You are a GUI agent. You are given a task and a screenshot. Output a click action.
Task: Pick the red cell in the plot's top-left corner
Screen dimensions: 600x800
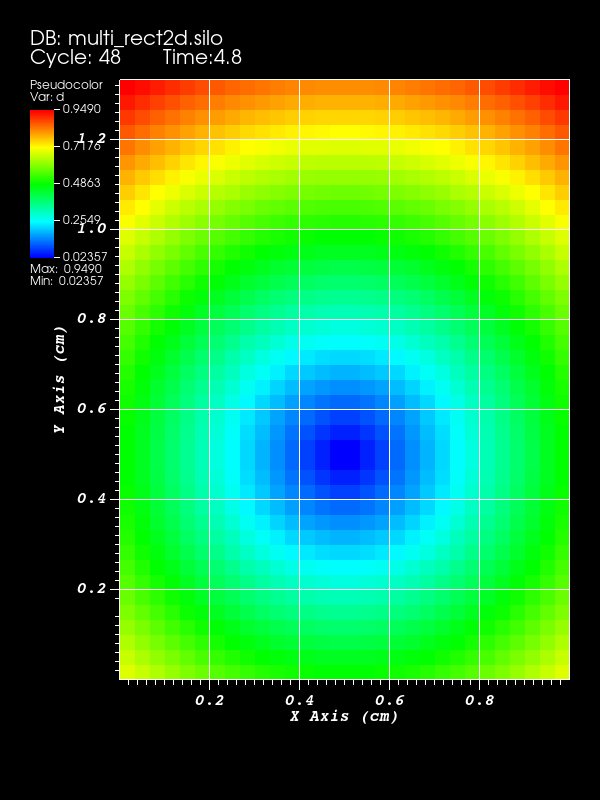(127, 87)
